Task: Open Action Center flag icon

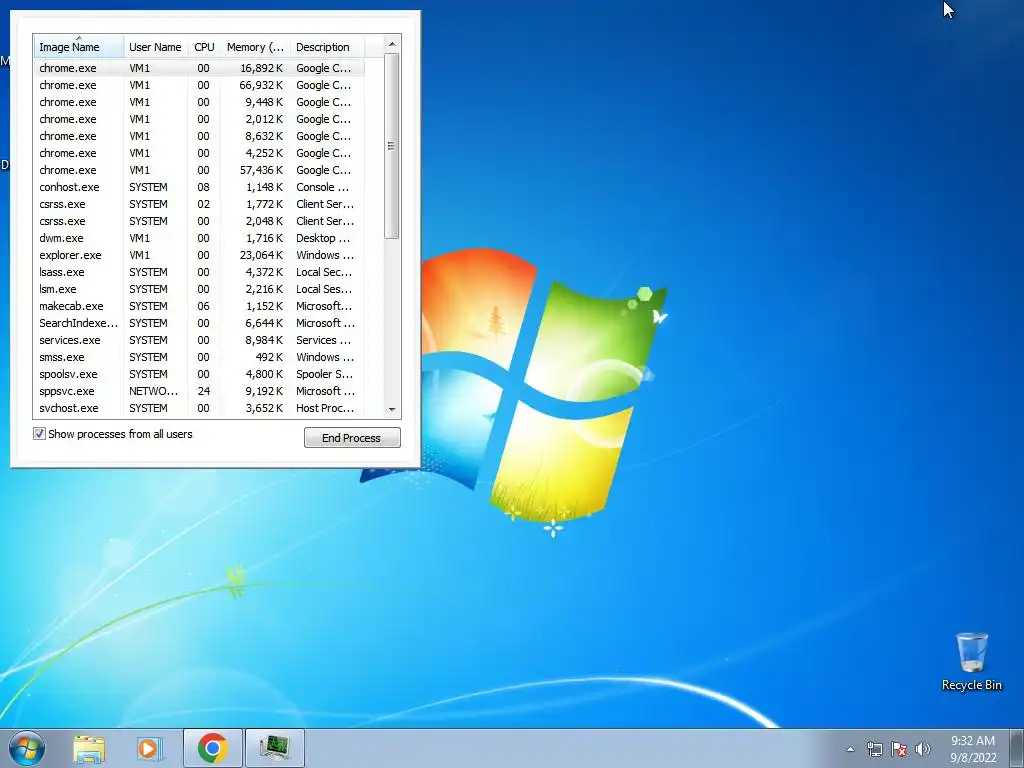Action: (x=899, y=749)
